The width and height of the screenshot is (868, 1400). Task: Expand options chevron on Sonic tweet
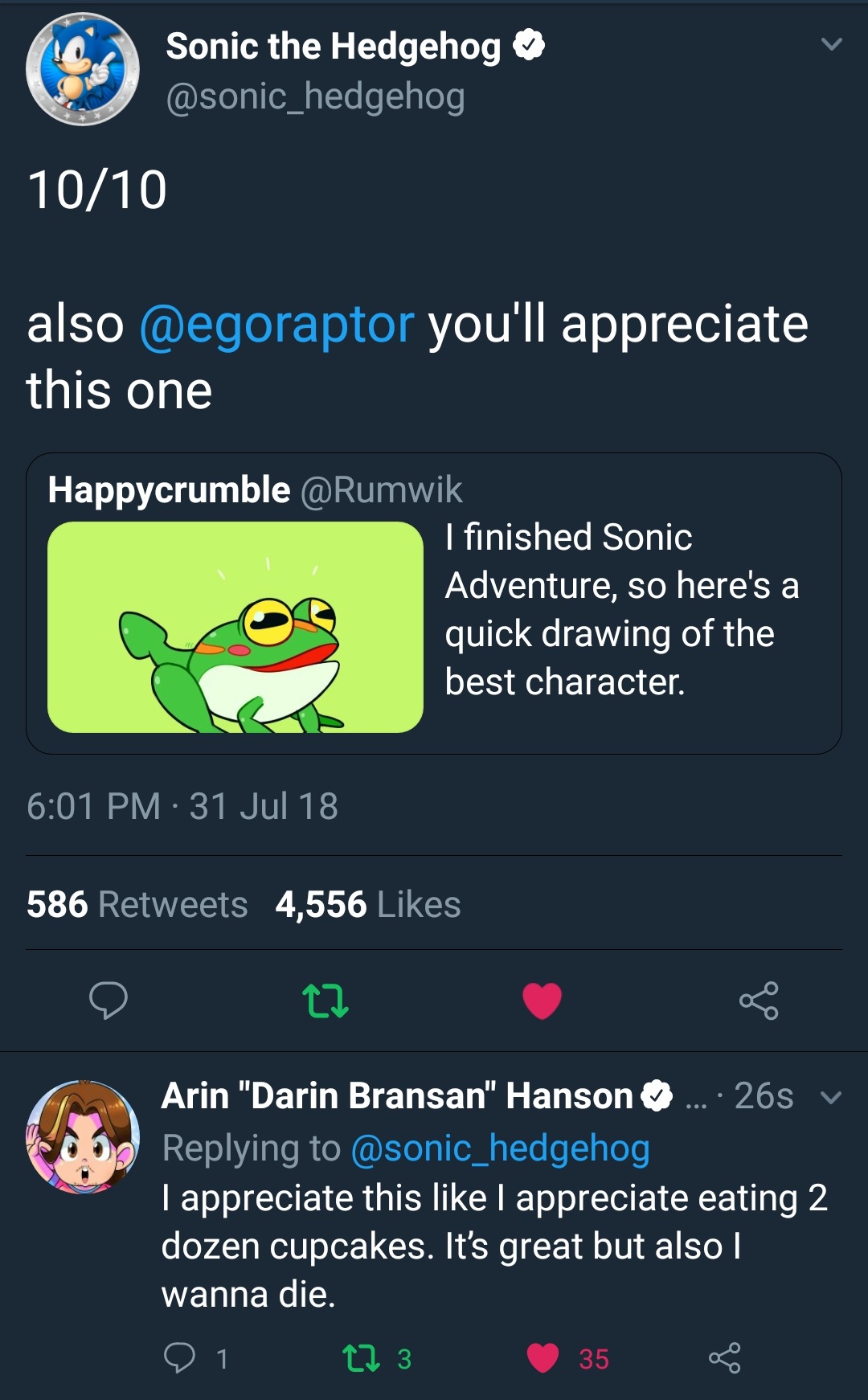tap(832, 44)
